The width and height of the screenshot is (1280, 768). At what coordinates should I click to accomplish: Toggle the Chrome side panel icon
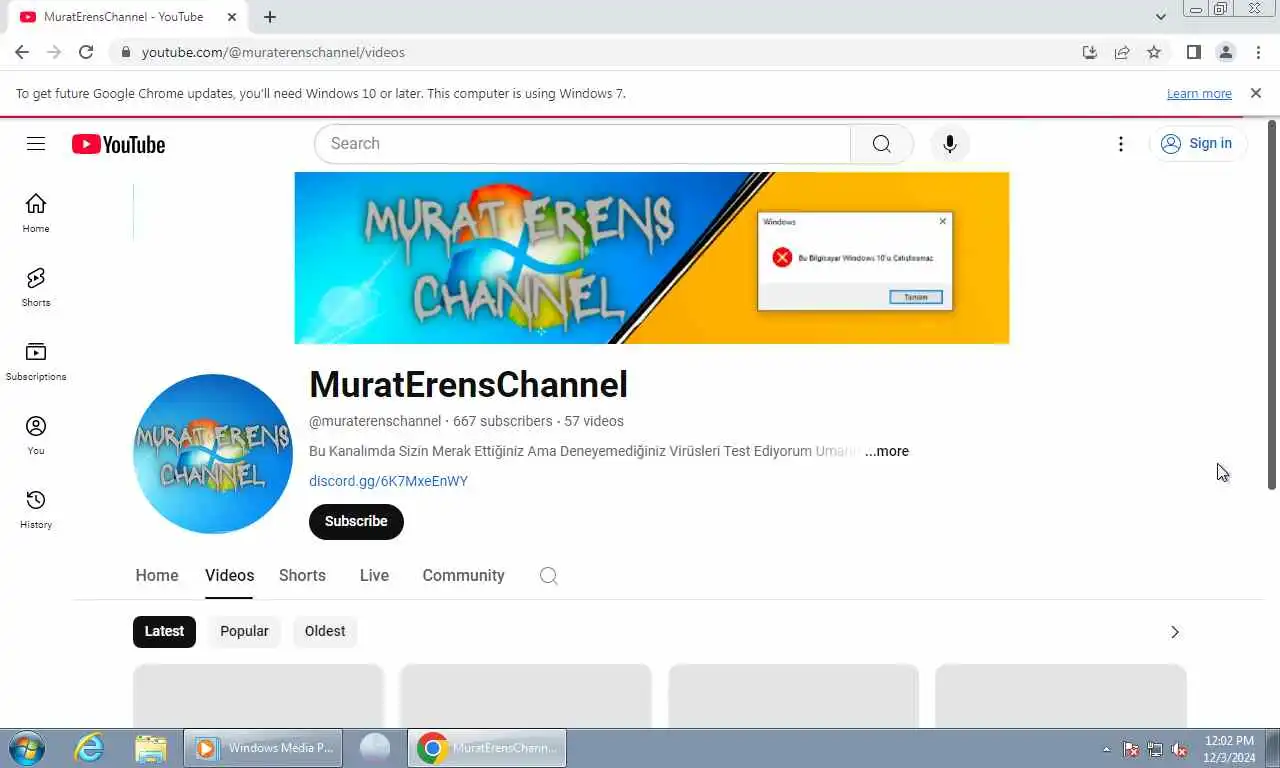click(x=1193, y=52)
